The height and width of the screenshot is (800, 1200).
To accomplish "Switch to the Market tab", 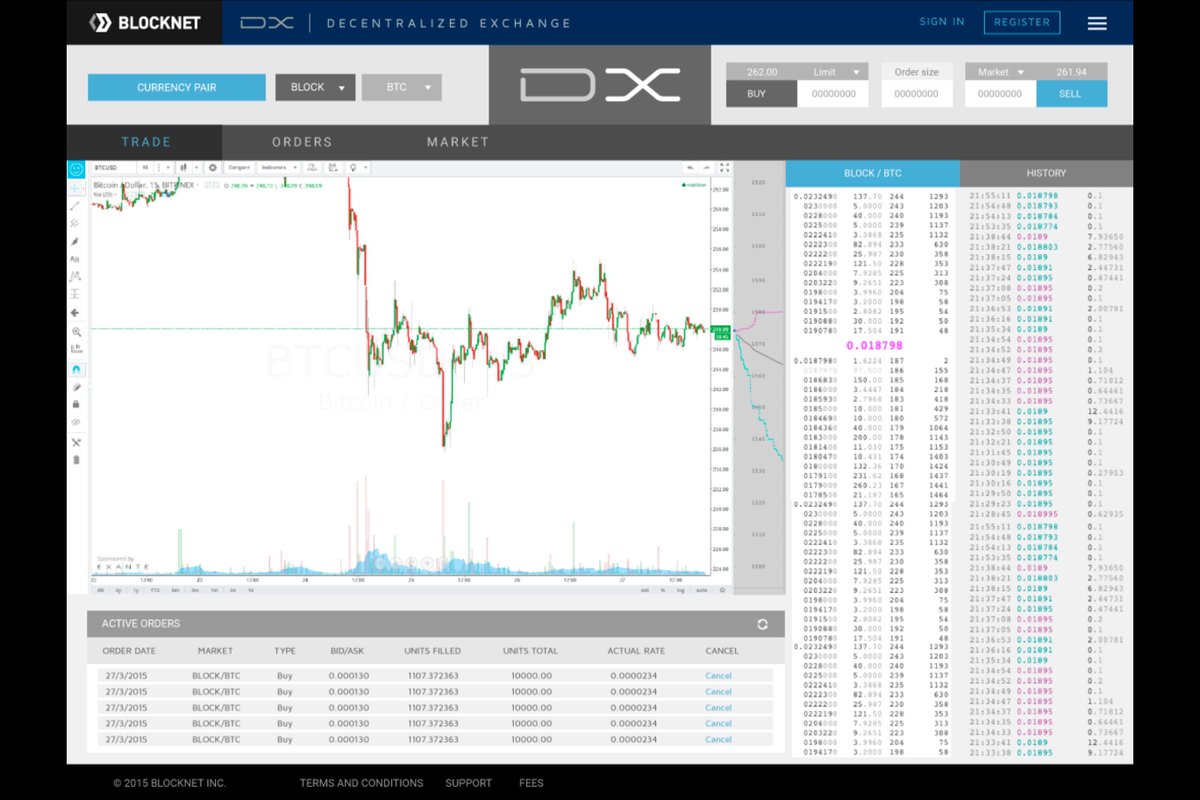I will [x=458, y=142].
